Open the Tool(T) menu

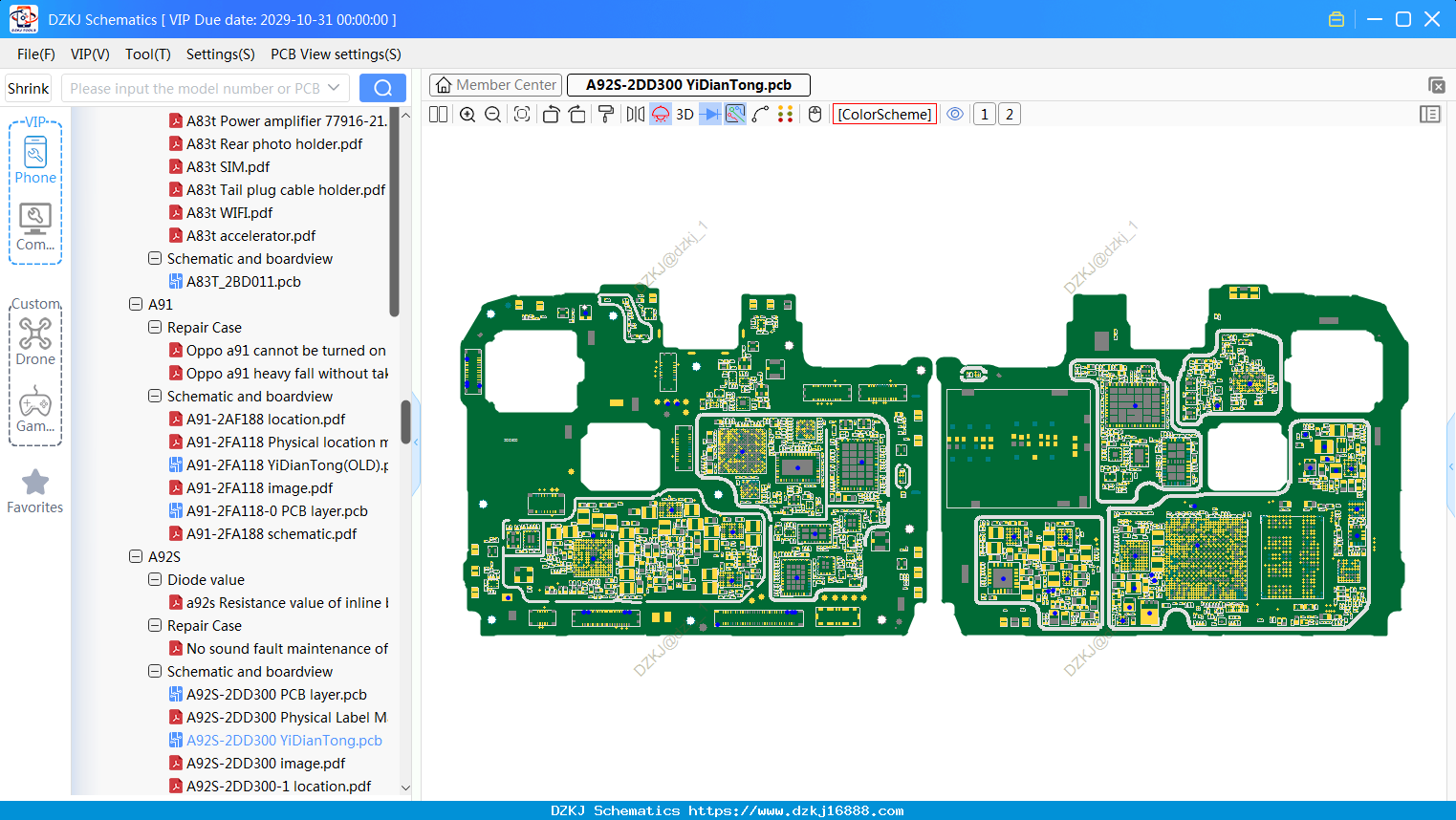click(148, 54)
